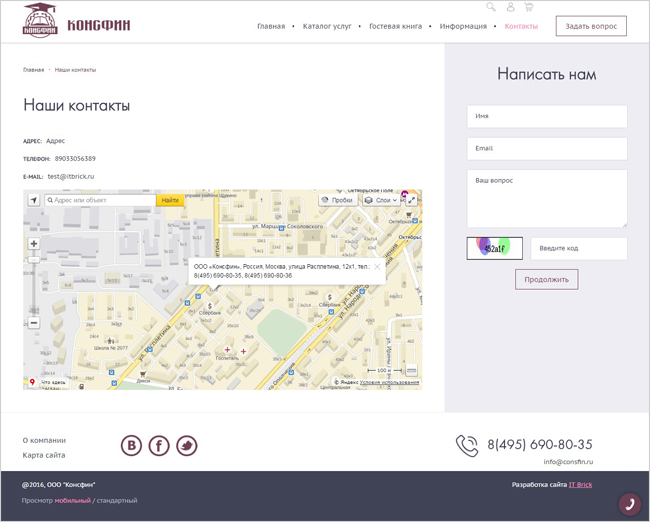Click the captcha image 452a1f
Screen dimensions: 650x522
[x=495, y=248]
